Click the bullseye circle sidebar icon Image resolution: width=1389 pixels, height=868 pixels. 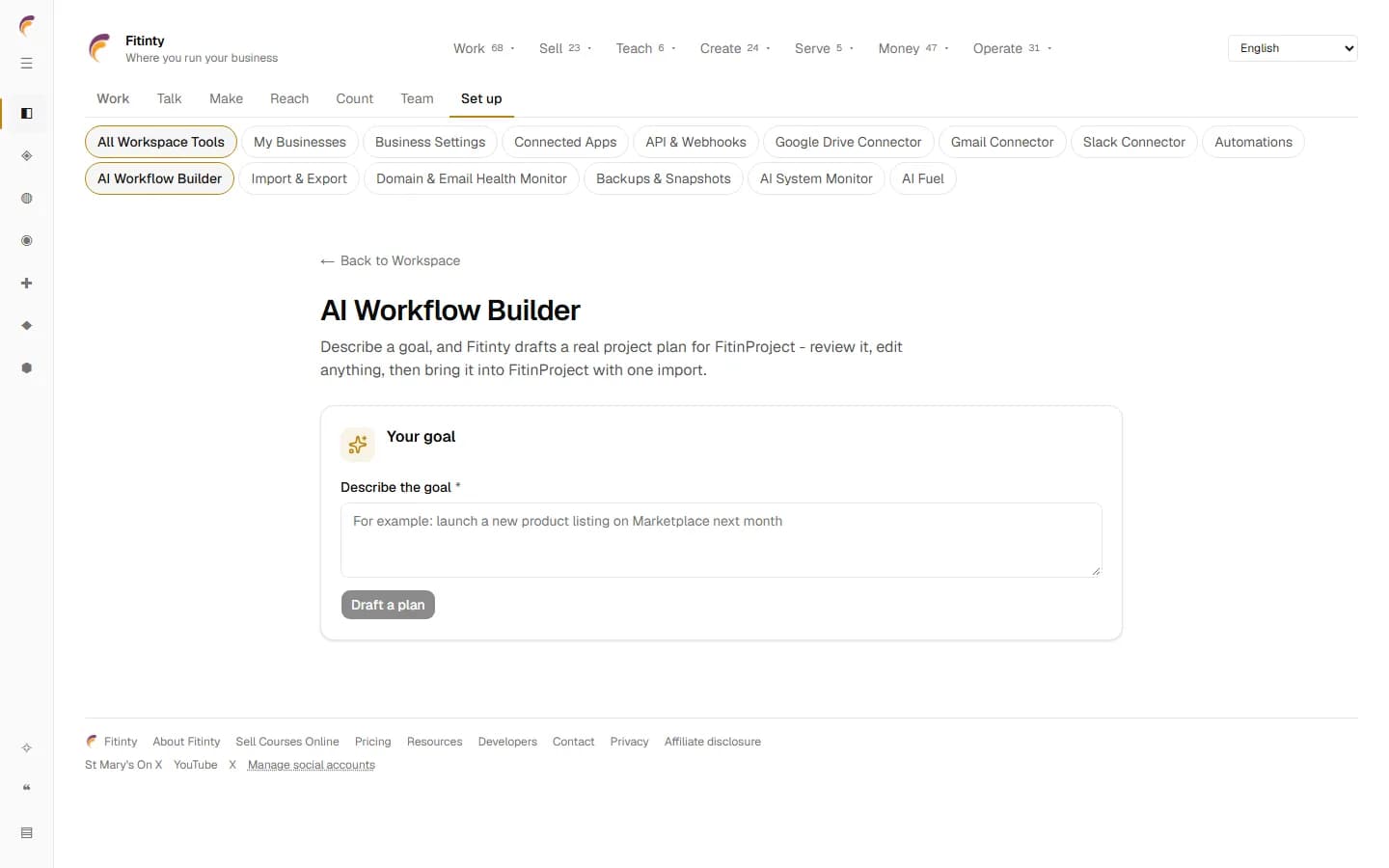click(27, 241)
